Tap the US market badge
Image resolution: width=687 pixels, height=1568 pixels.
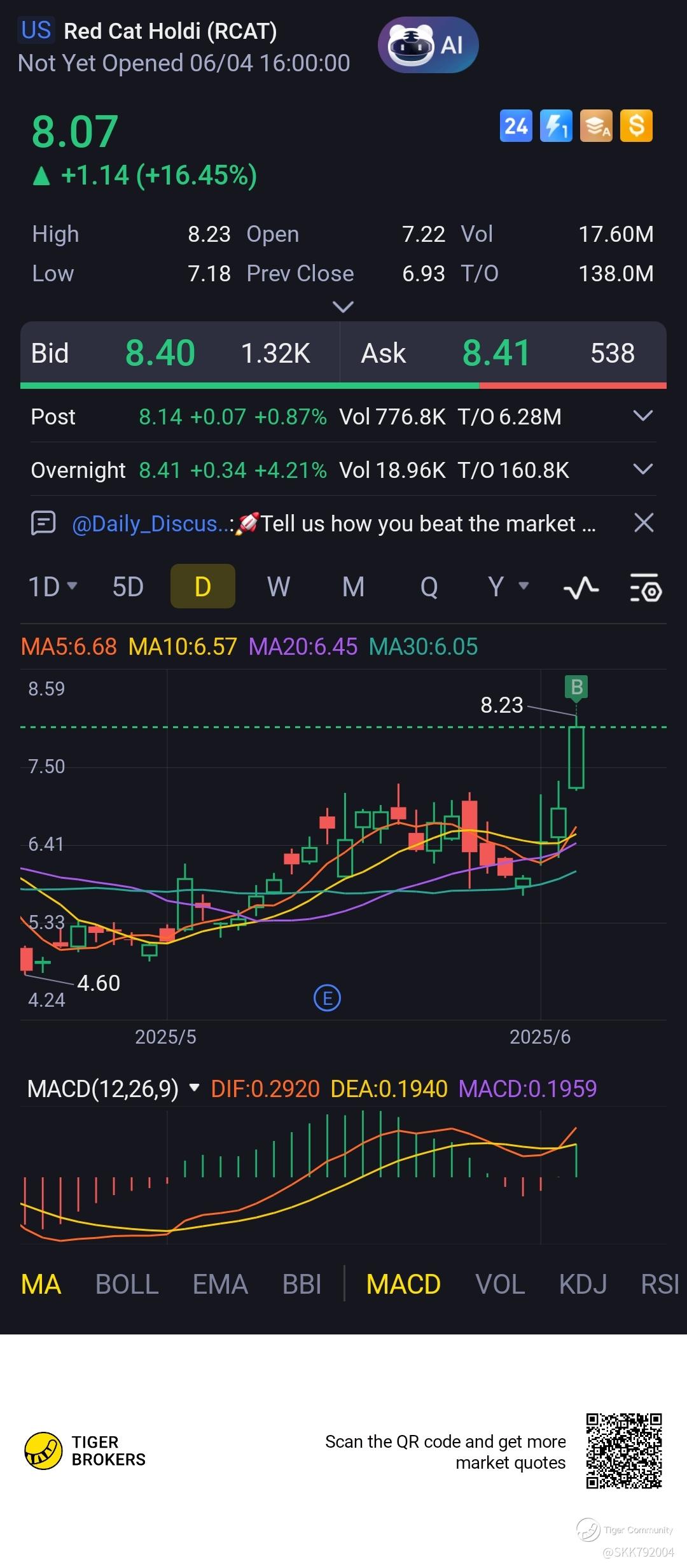[x=36, y=30]
